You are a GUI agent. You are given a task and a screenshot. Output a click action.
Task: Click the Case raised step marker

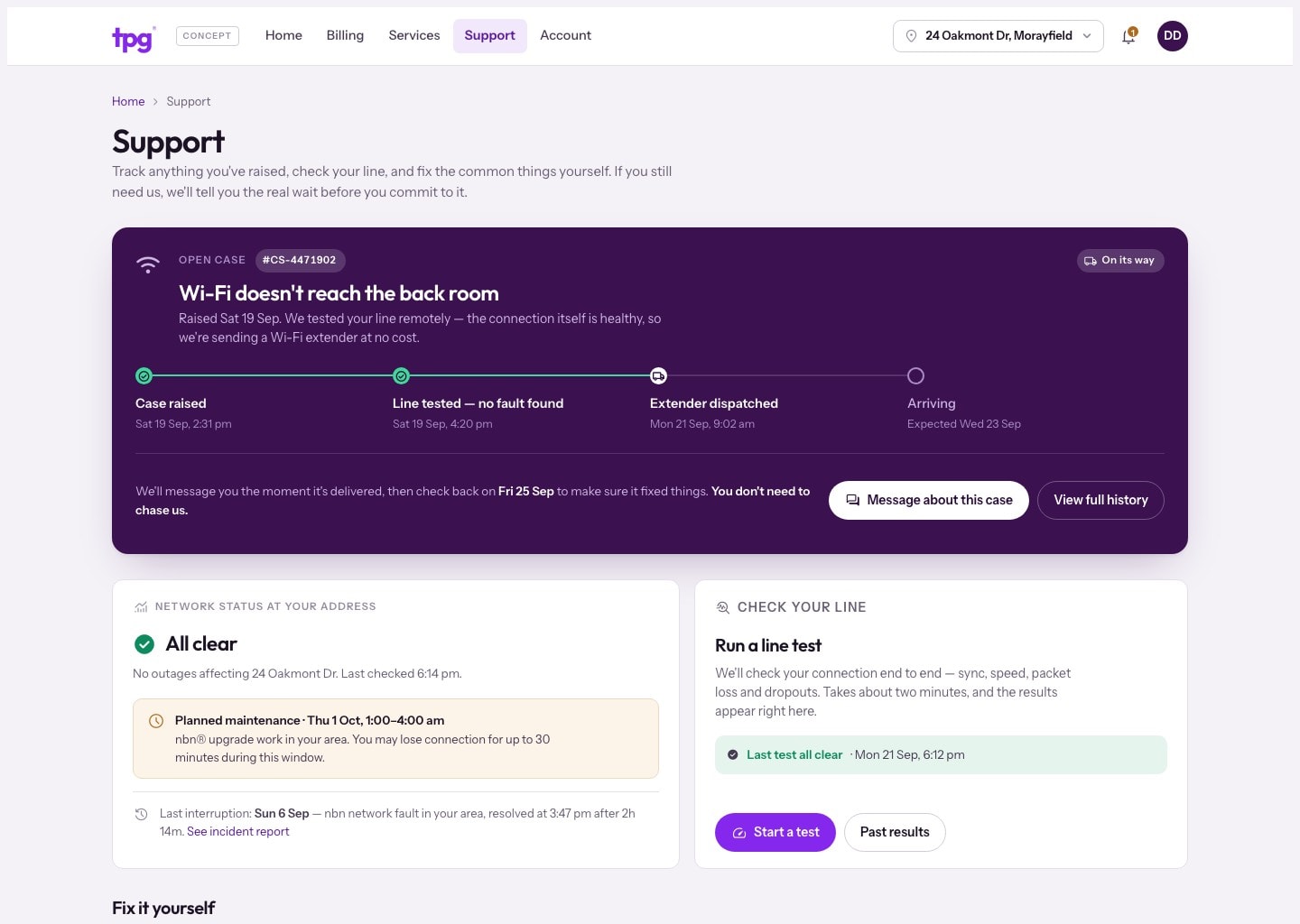[144, 375]
